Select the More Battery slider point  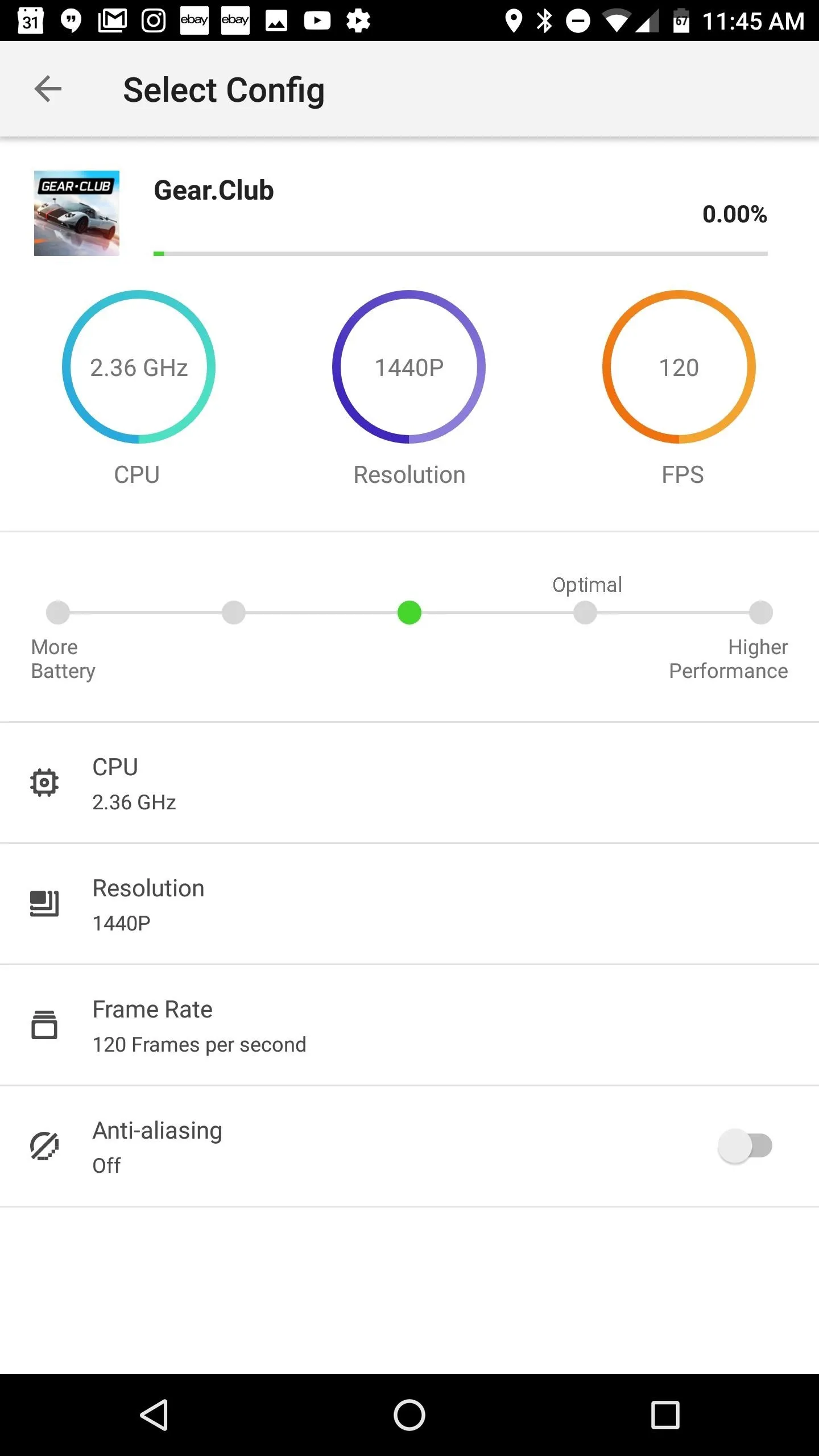(x=58, y=613)
